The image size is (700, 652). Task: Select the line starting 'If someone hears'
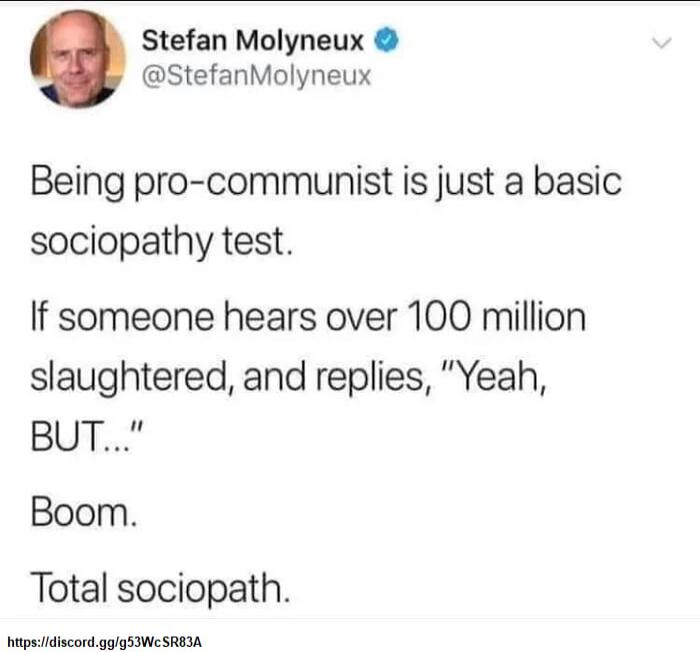pyautogui.click(x=308, y=317)
